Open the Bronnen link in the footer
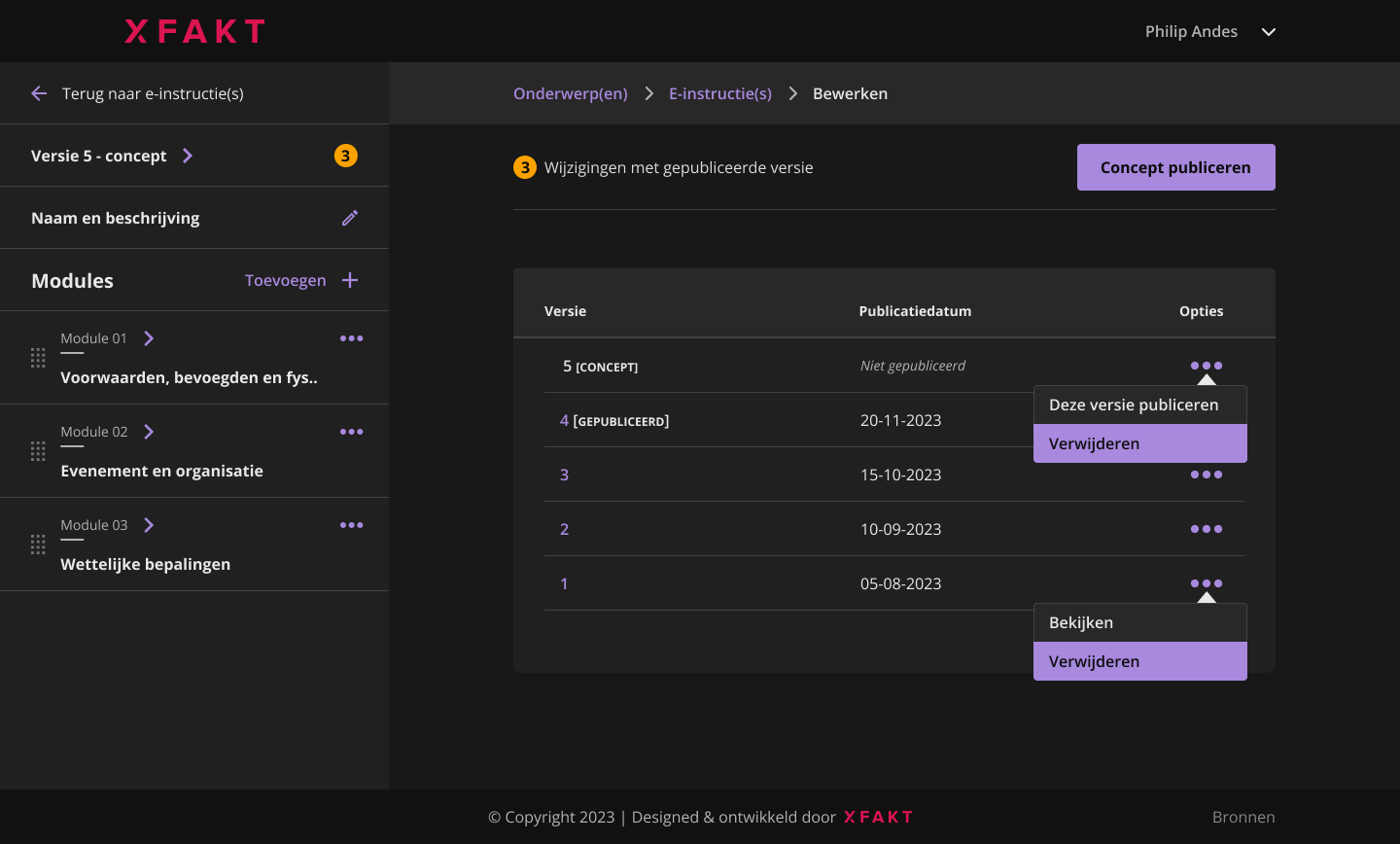 click(x=1243, y=817)
